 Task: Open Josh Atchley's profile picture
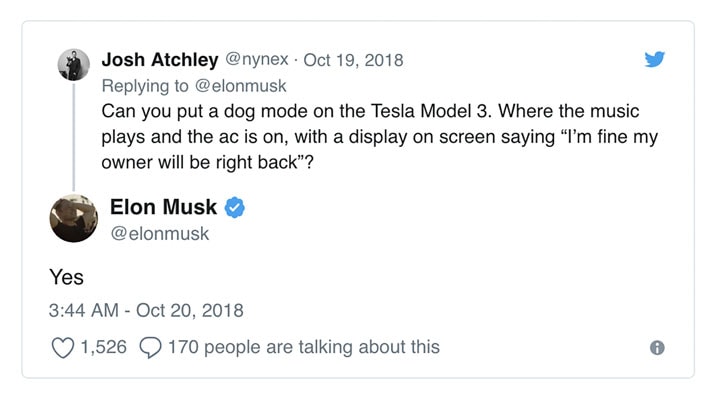click(73, 64)
